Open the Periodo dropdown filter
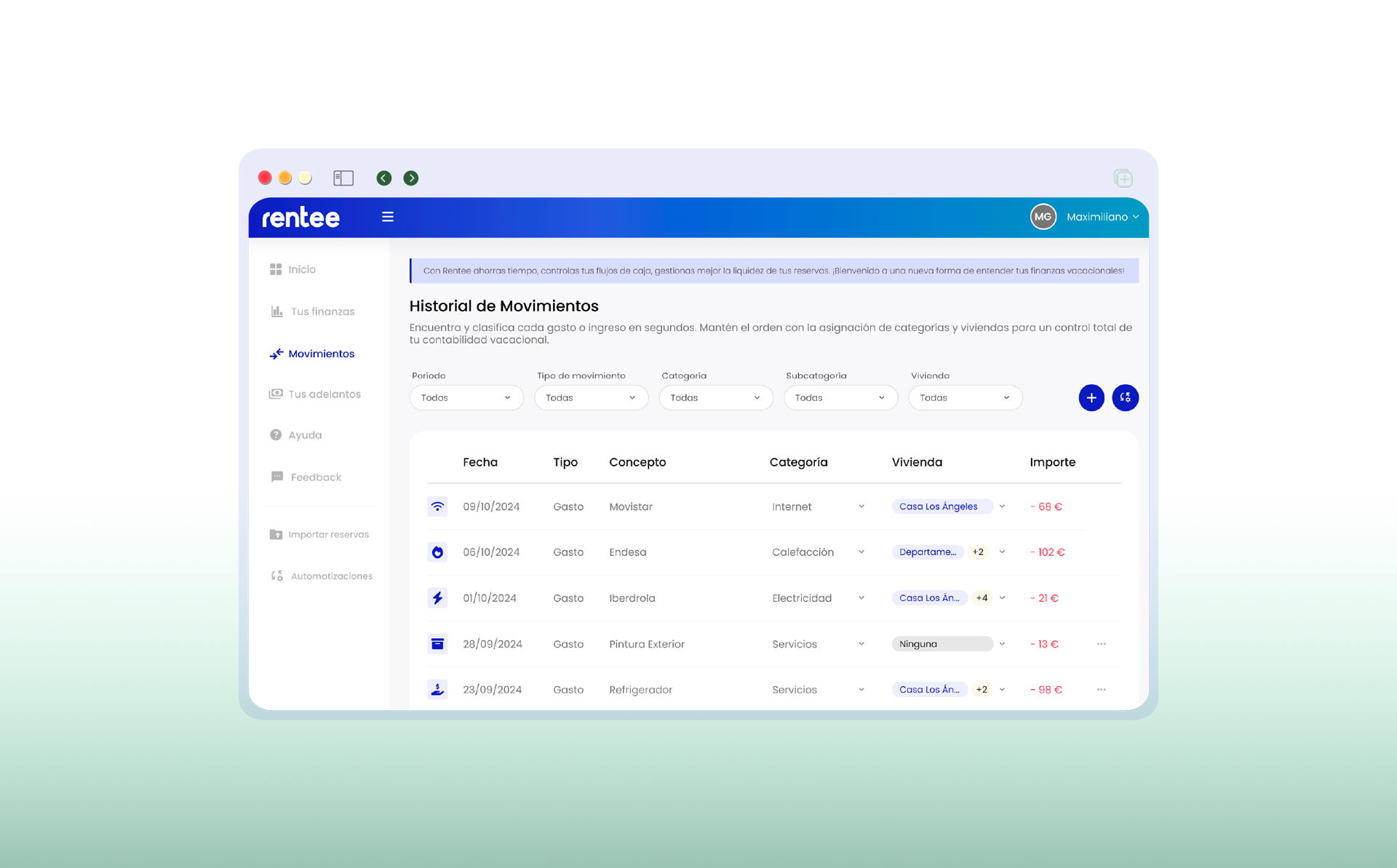This screenshot has width=1397, height=868. 466,398
